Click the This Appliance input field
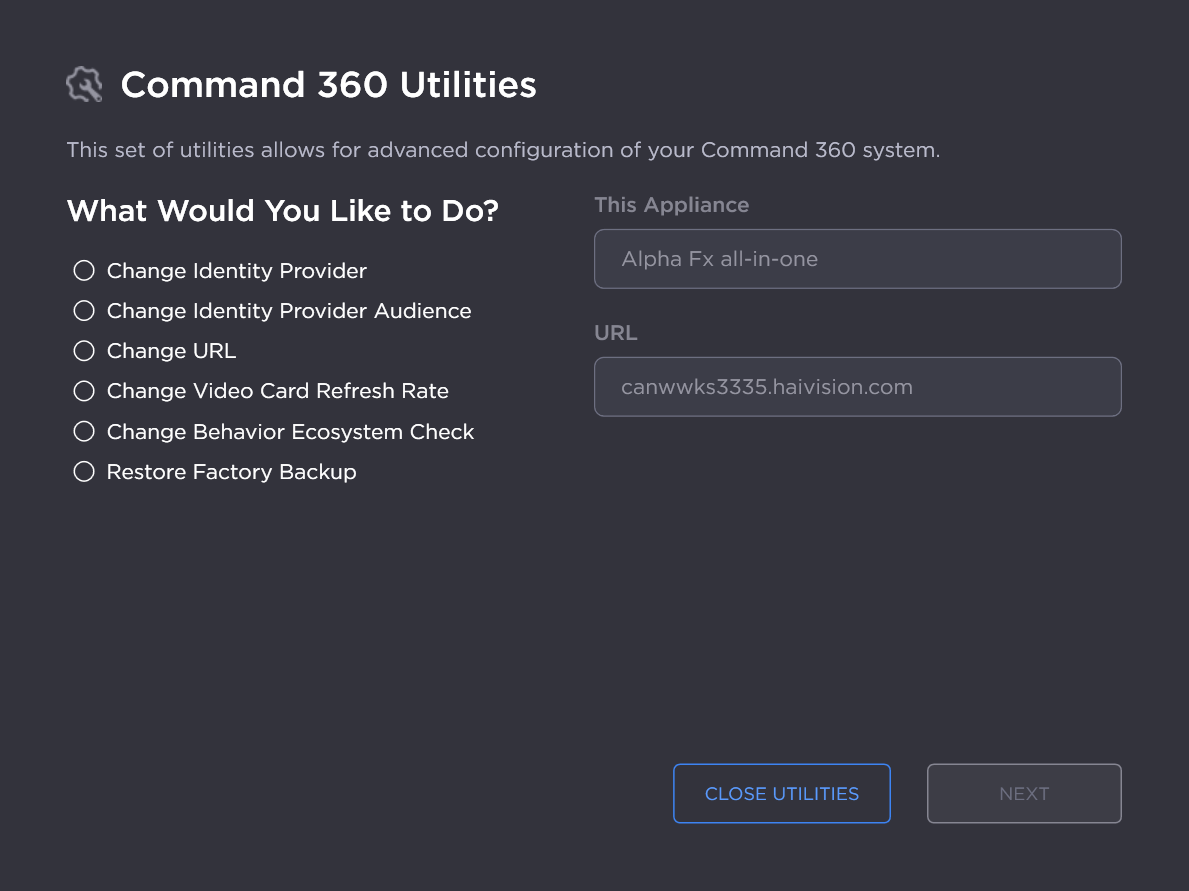The height and width of the screenshot is (891, 1189). [x=857, y=259]
